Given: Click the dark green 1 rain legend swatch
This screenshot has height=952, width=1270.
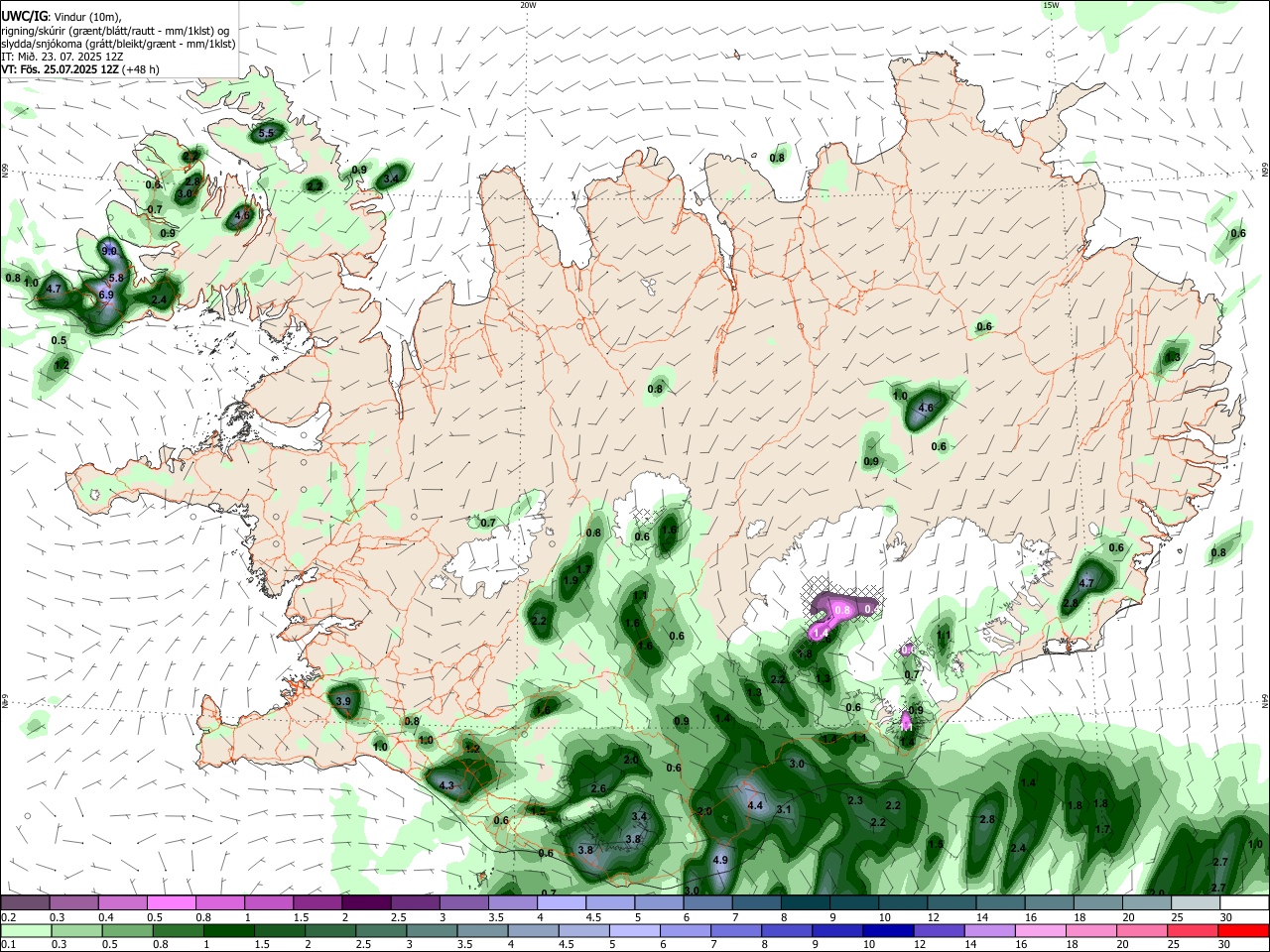Looking at the screenshot, I should click(229, 931).
